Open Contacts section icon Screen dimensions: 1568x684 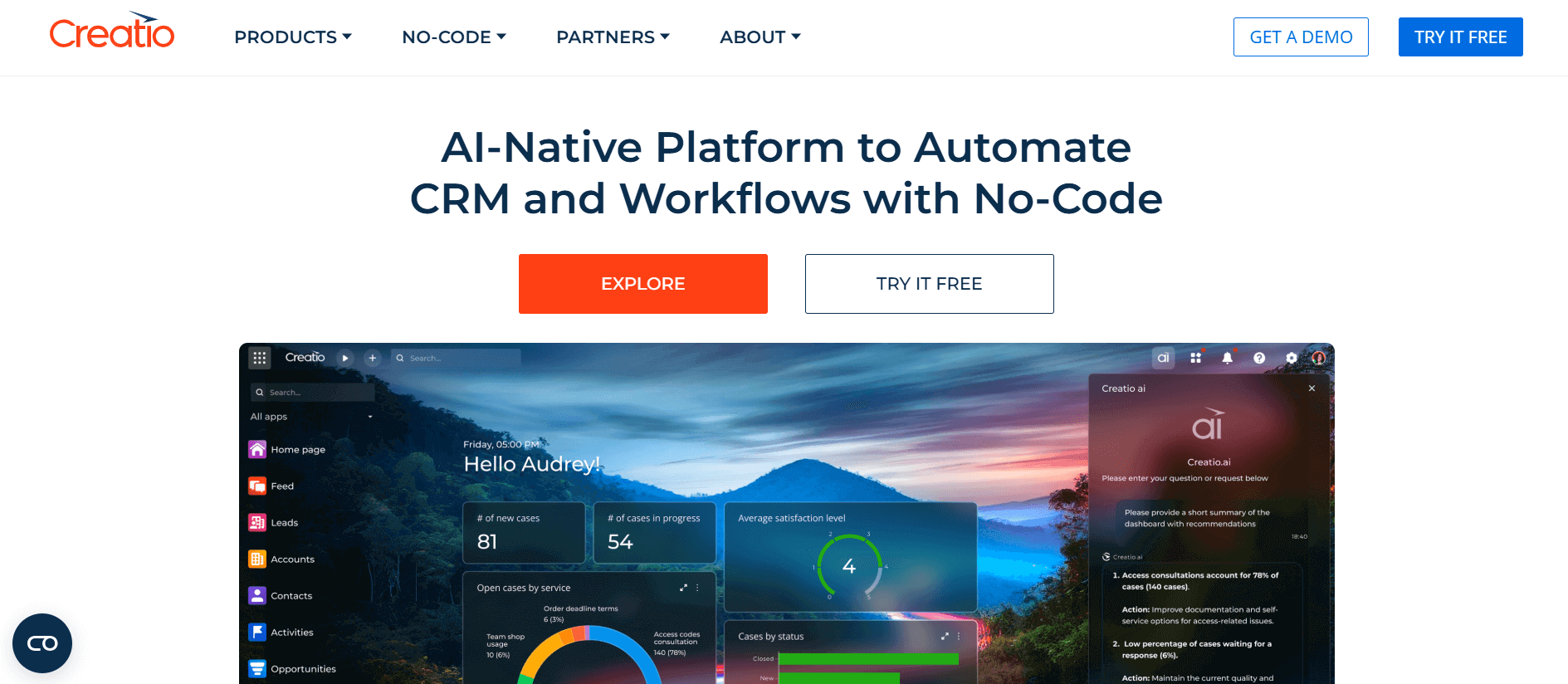tap(257, 595)
